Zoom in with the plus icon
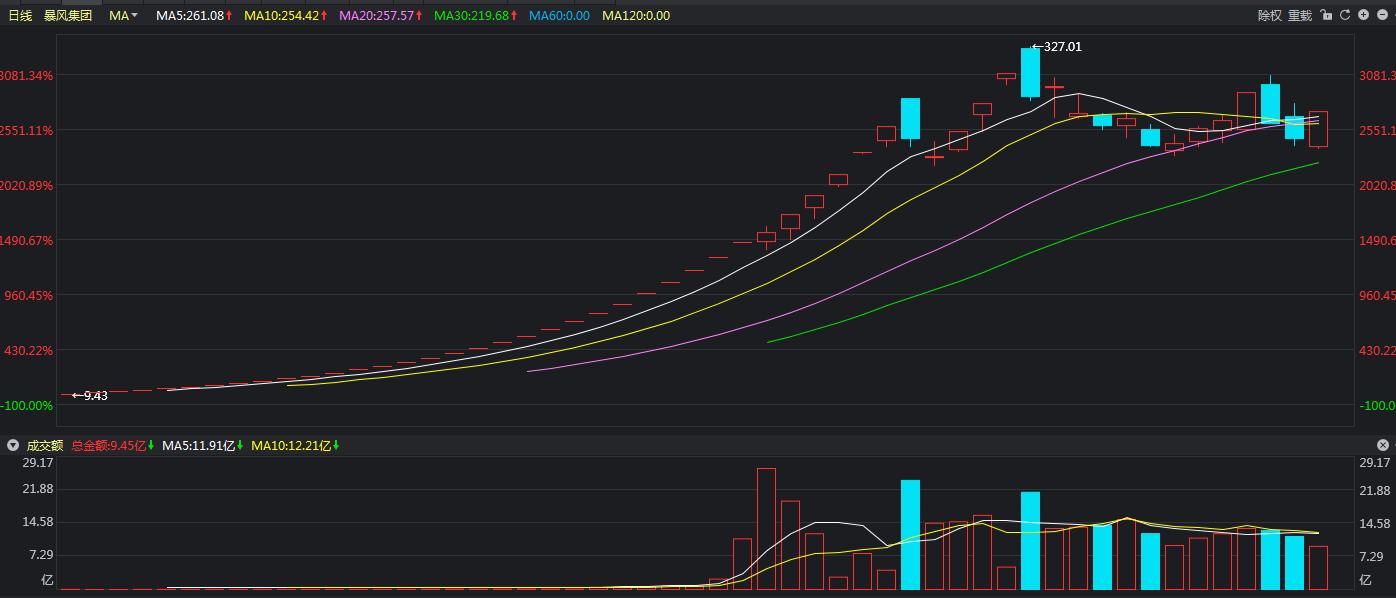1396x598 pixels. click(1364, 15)
